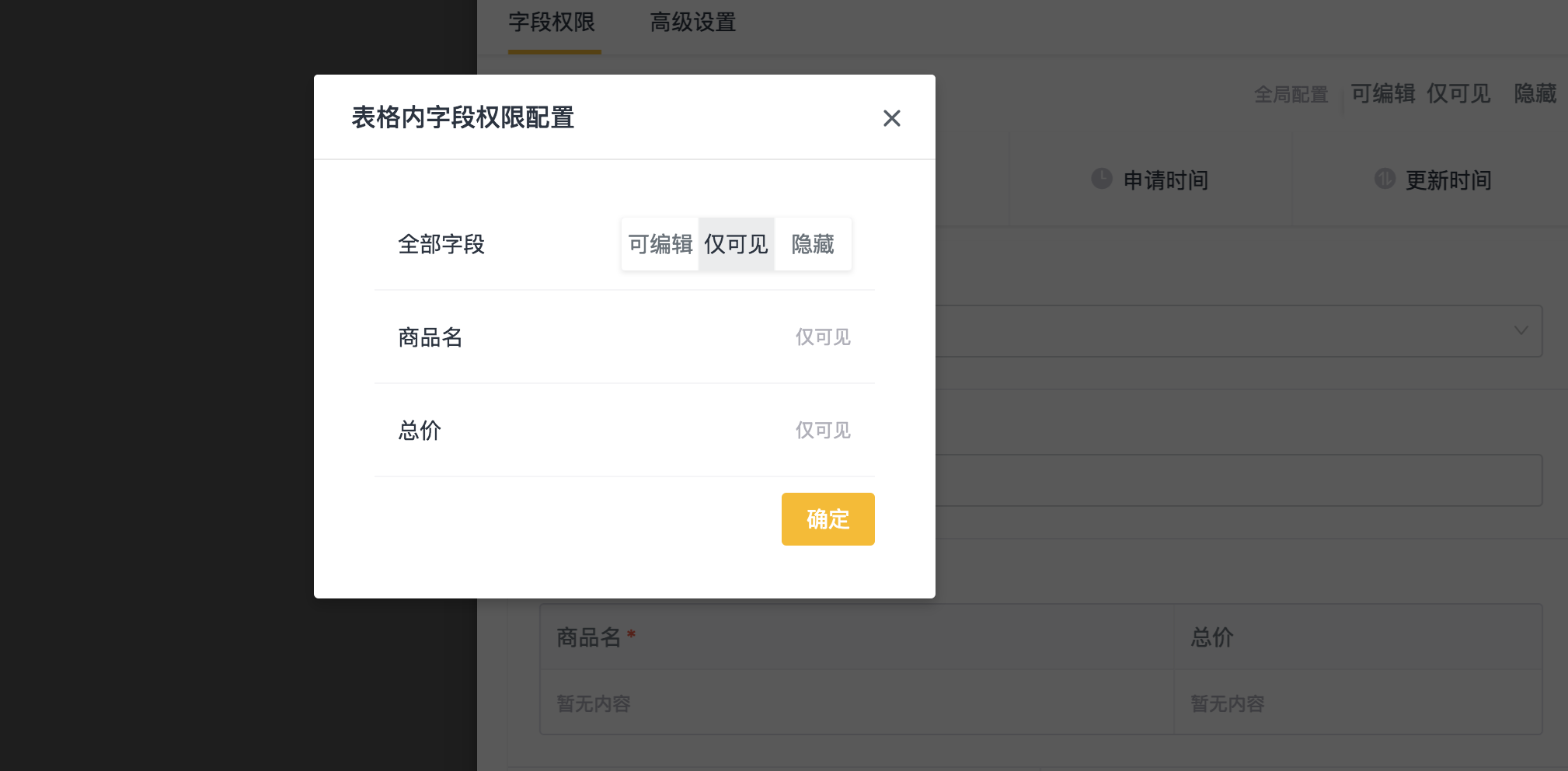1568x771 pixels.
Task: Click the 总价 label in the dialog
Action: tap(420, 431)
